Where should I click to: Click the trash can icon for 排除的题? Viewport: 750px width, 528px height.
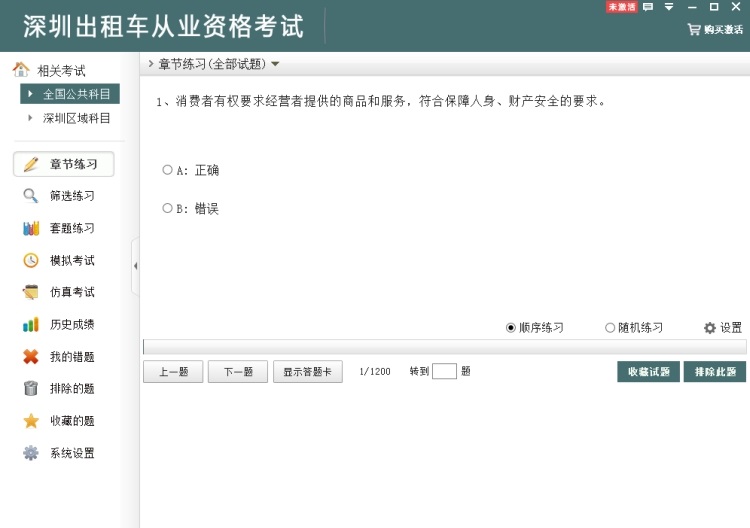(31, 388)
